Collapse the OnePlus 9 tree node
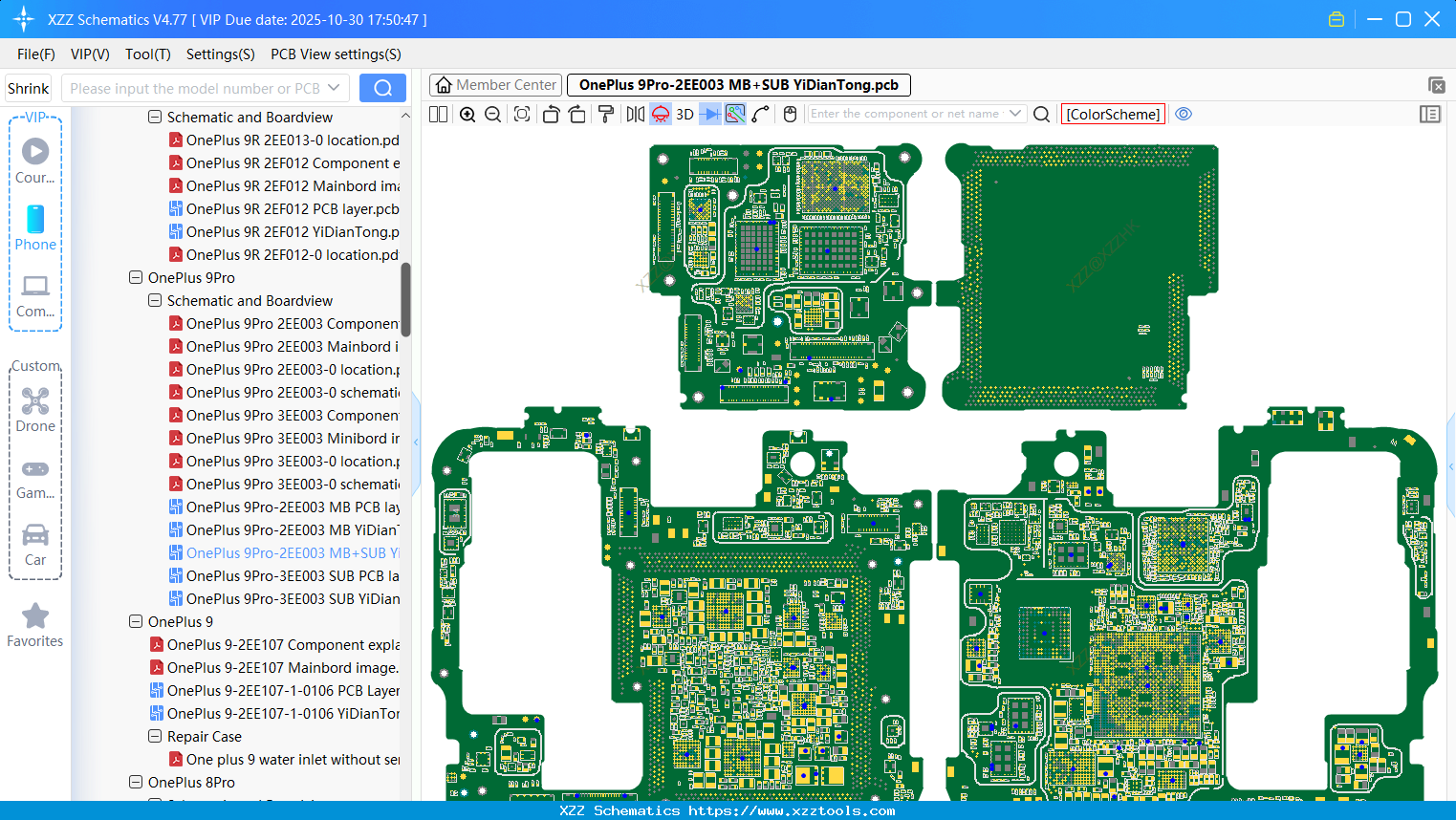Screen dimensions: 1456x820 point(136,622)
